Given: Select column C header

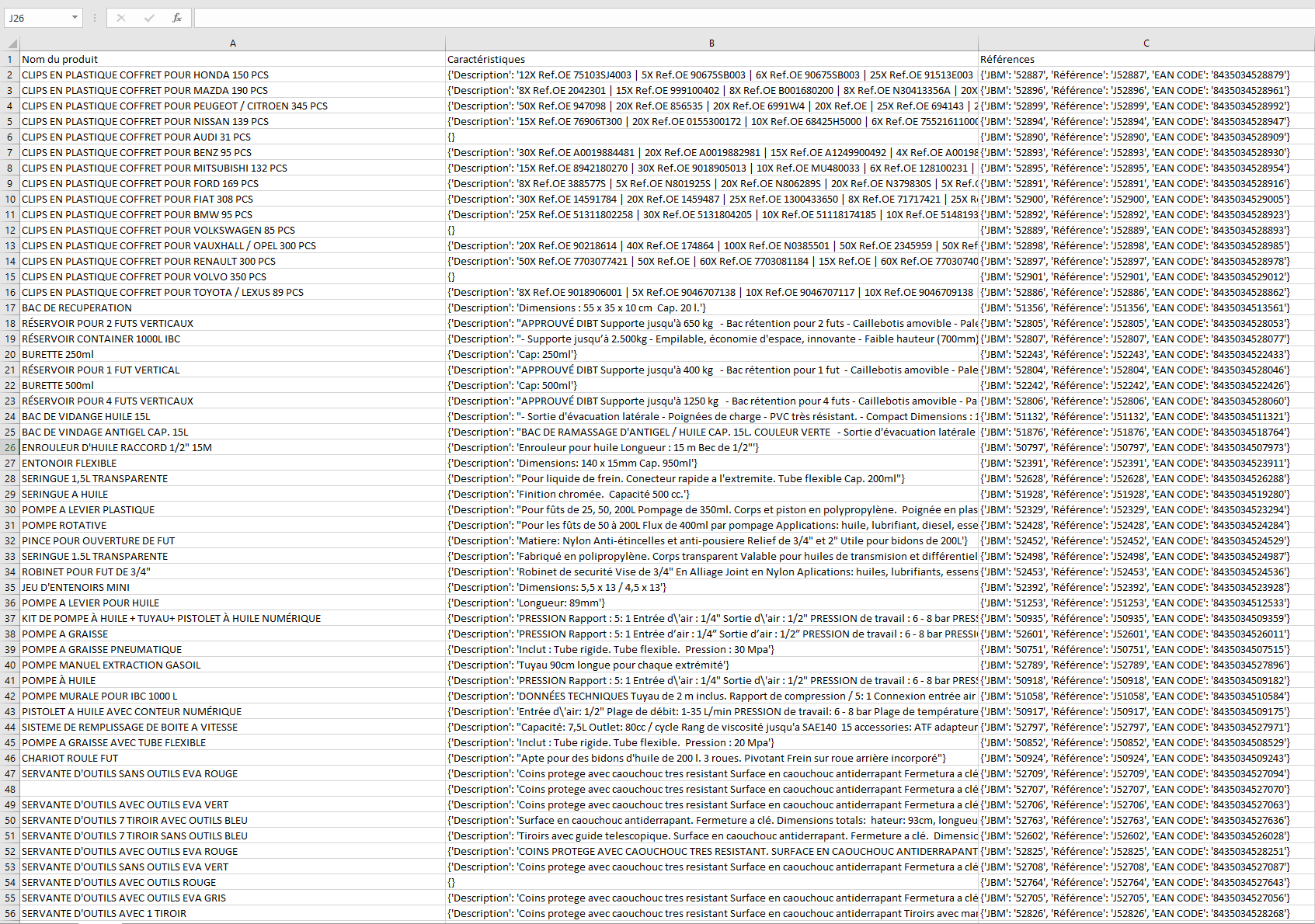Looking at the screenshot, I should [x=1146, y=43].
